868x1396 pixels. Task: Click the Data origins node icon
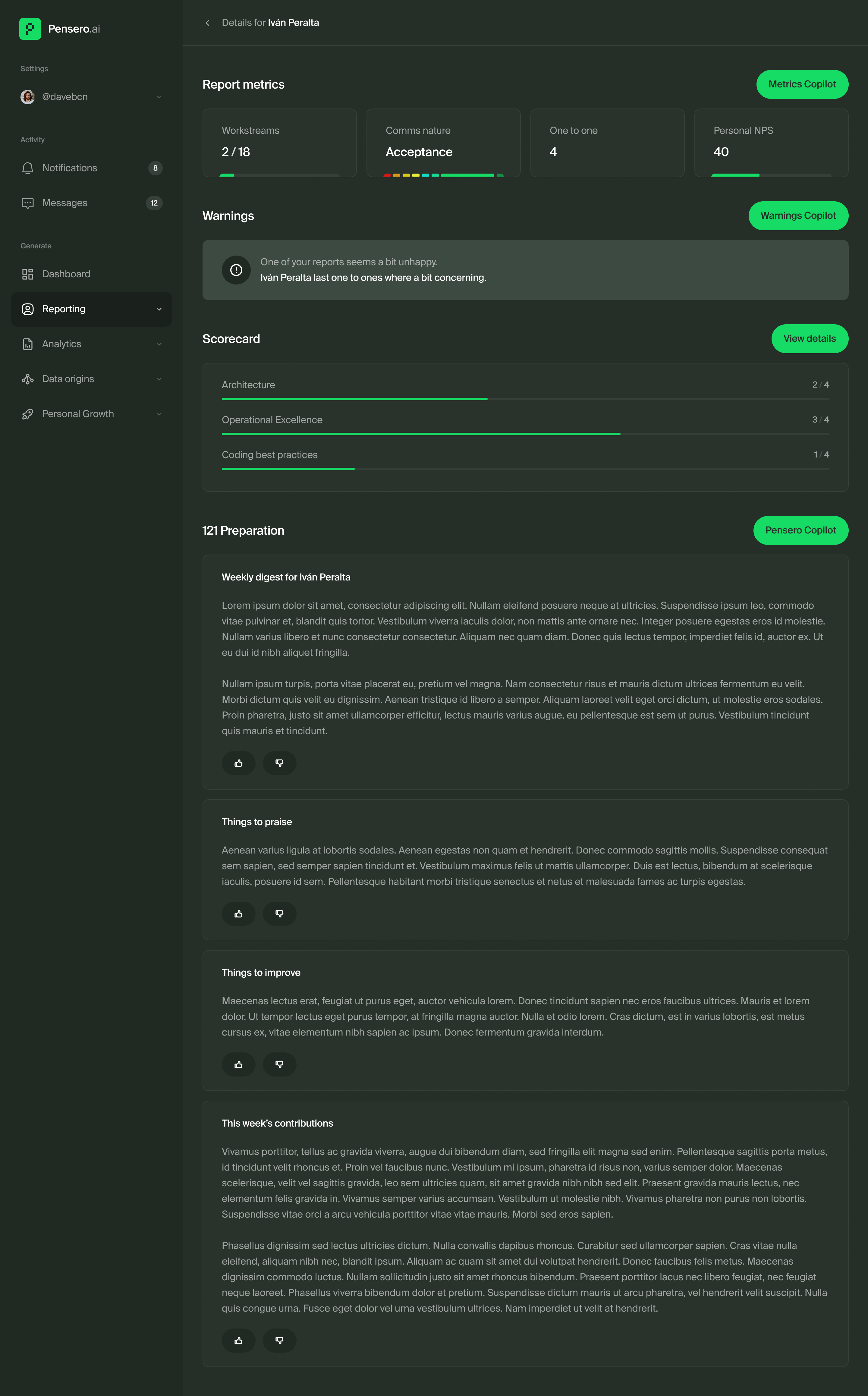coord(27,379)
